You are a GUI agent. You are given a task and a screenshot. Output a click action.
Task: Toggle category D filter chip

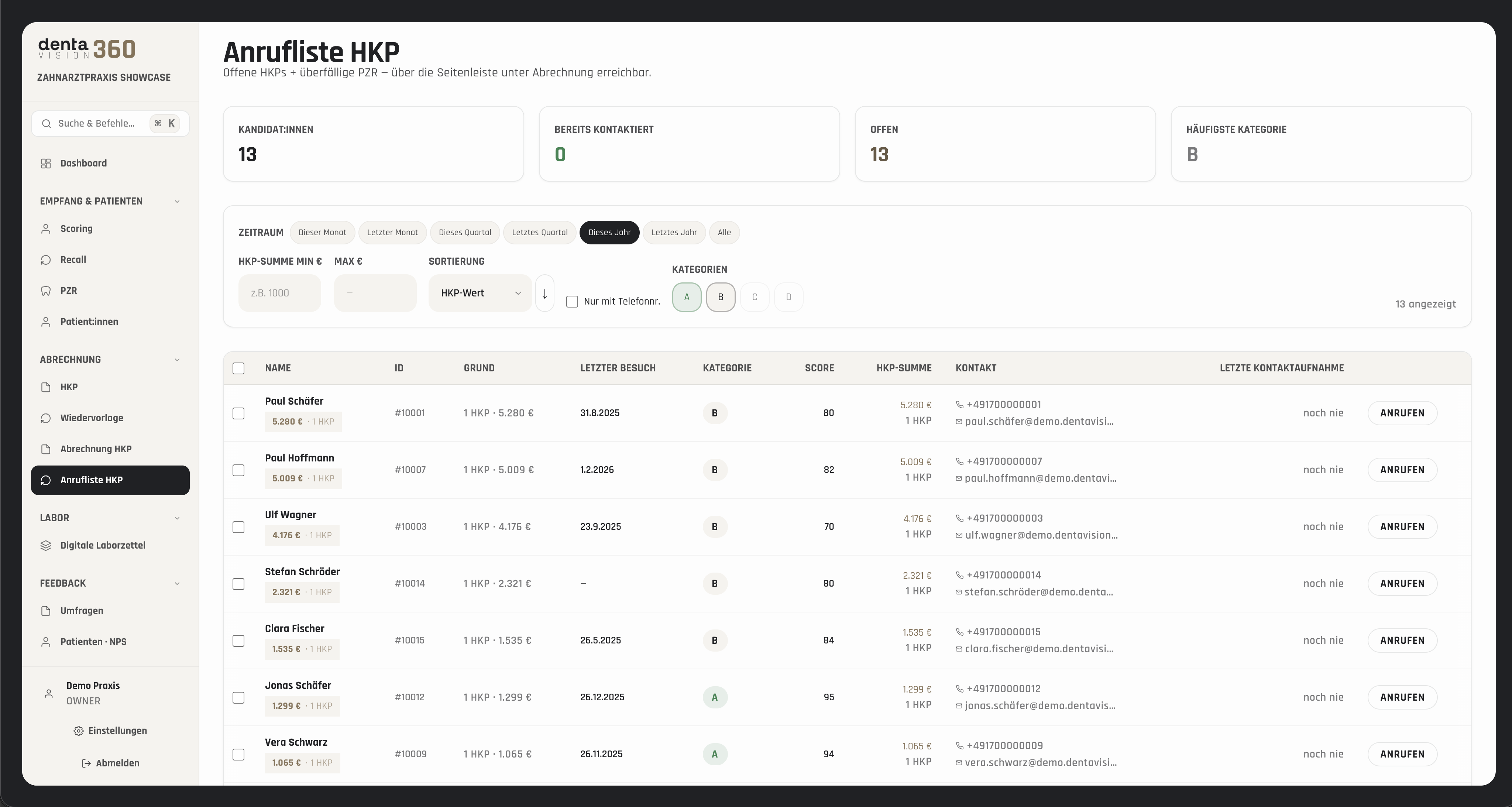[789, 297]
